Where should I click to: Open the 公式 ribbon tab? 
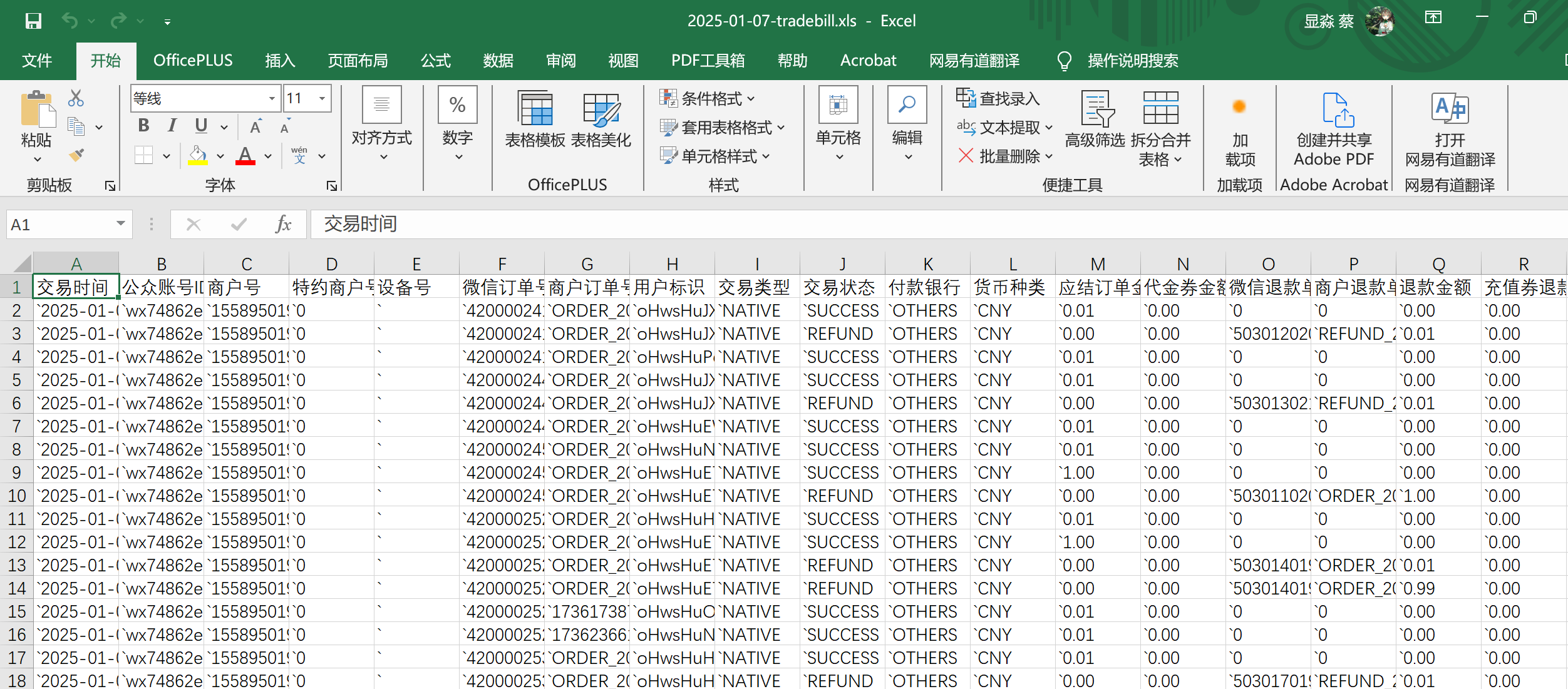tap(436, 61)
